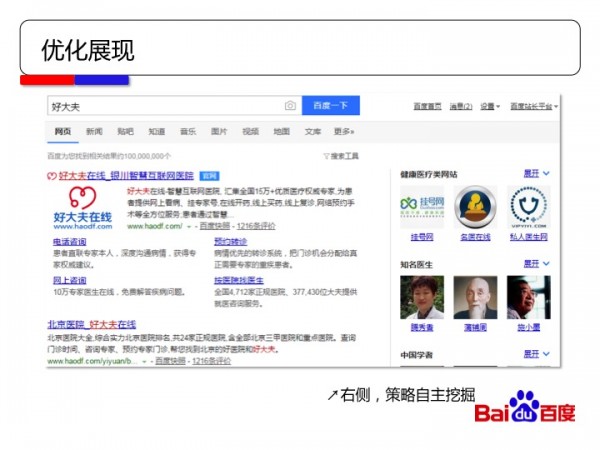Viewport: 600px width, 450px height.
Task: Open the 北京医院_好大夫在线 result link
Action: click(91, 325)
